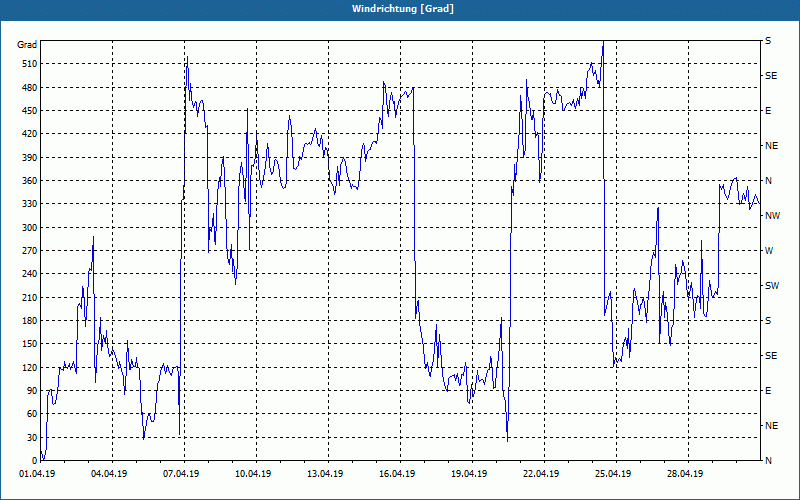Select the E compass label beside the 450 gridline
This screenshot has height=500, width=800.
pyautogui.click(x=768, y=111)
